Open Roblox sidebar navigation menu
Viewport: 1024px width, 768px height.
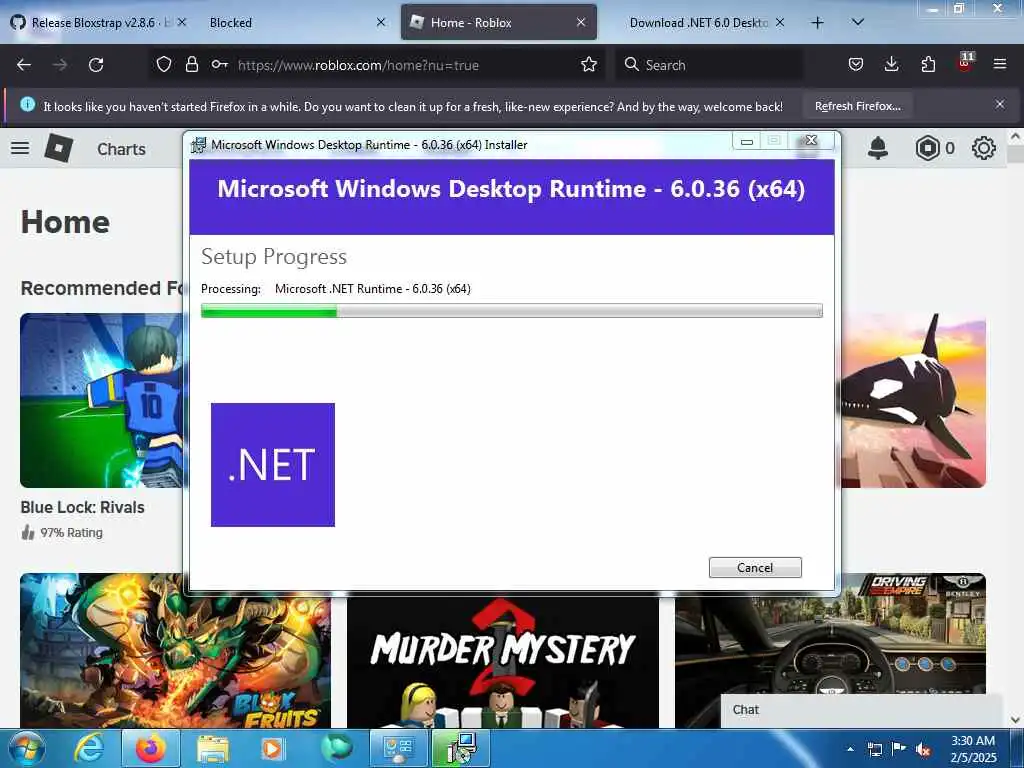[x=20, y=148]
